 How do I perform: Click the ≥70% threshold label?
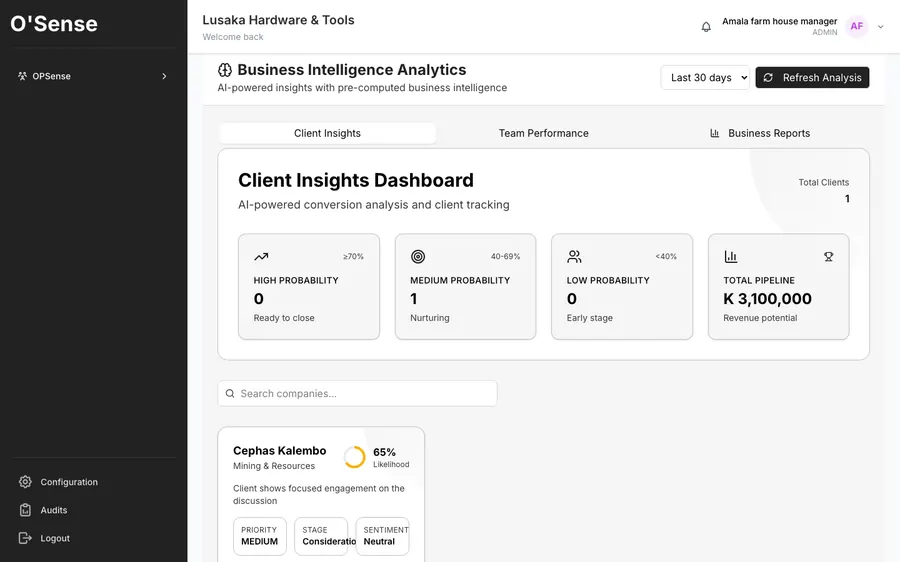pos(353,257)
